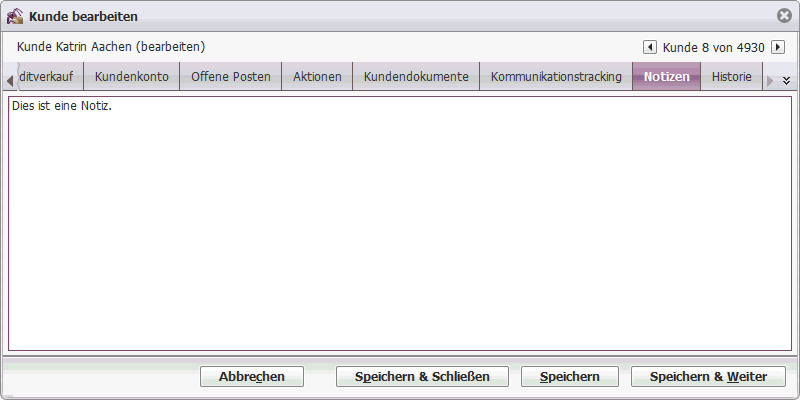Switch to the Kundenkonto tab

[x=132, y=77]
